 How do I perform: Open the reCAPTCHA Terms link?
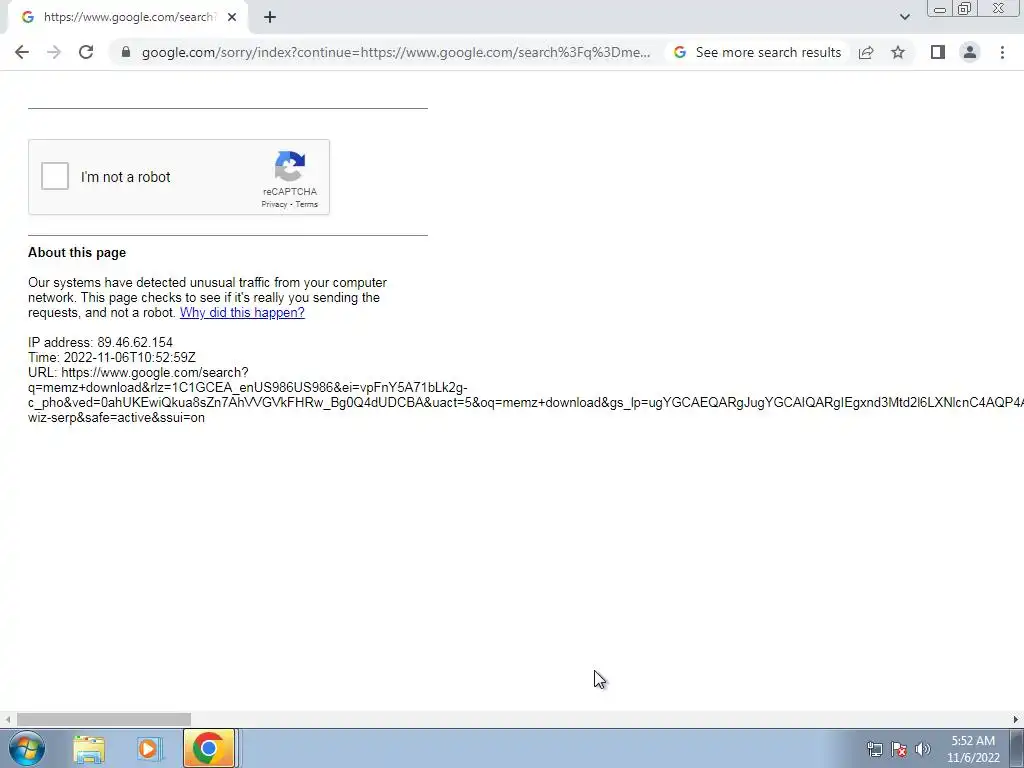point(306,204)
